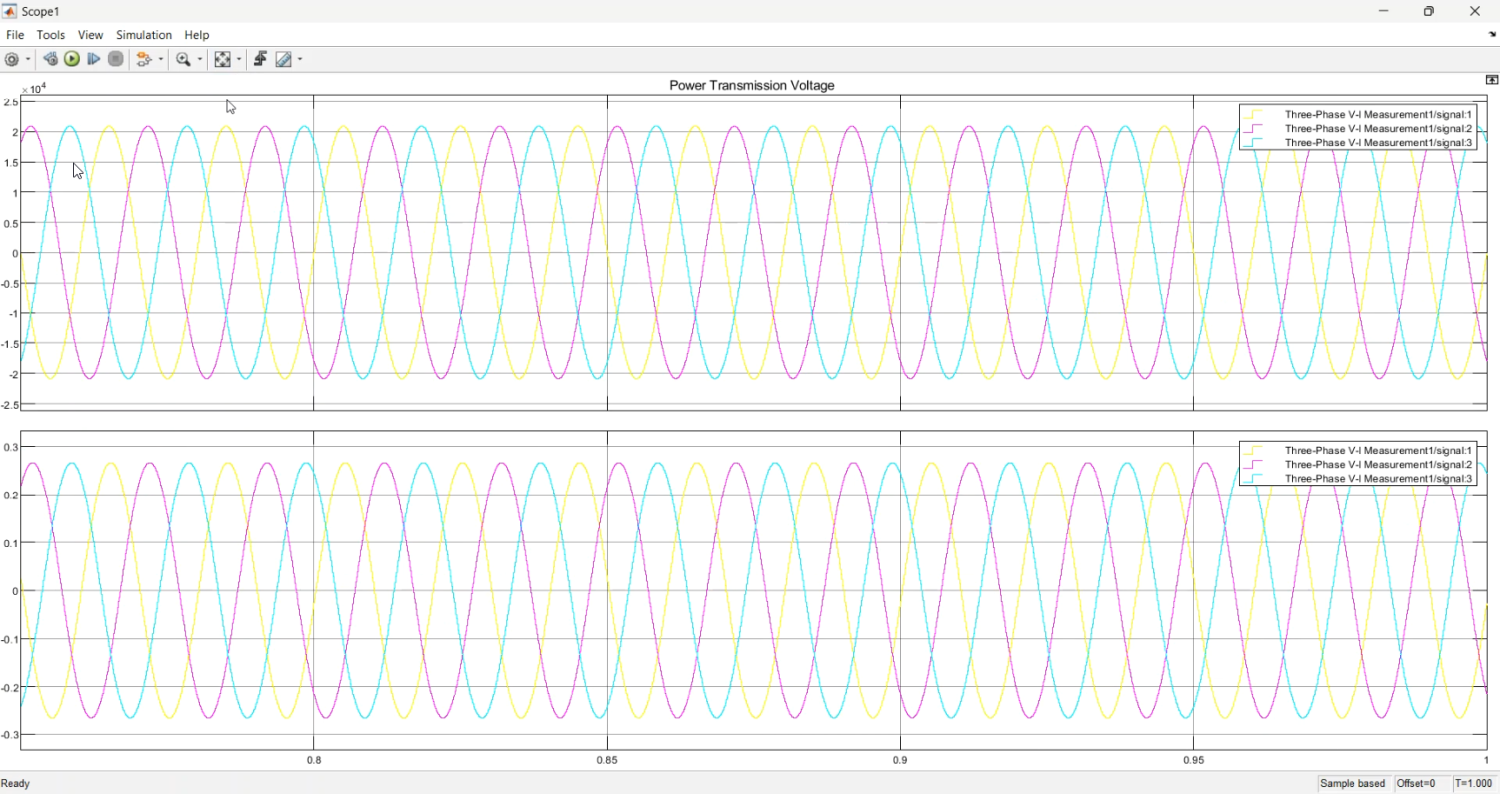
Task: Click the Scale Axes Limits icon
Action: coord(223,59)
